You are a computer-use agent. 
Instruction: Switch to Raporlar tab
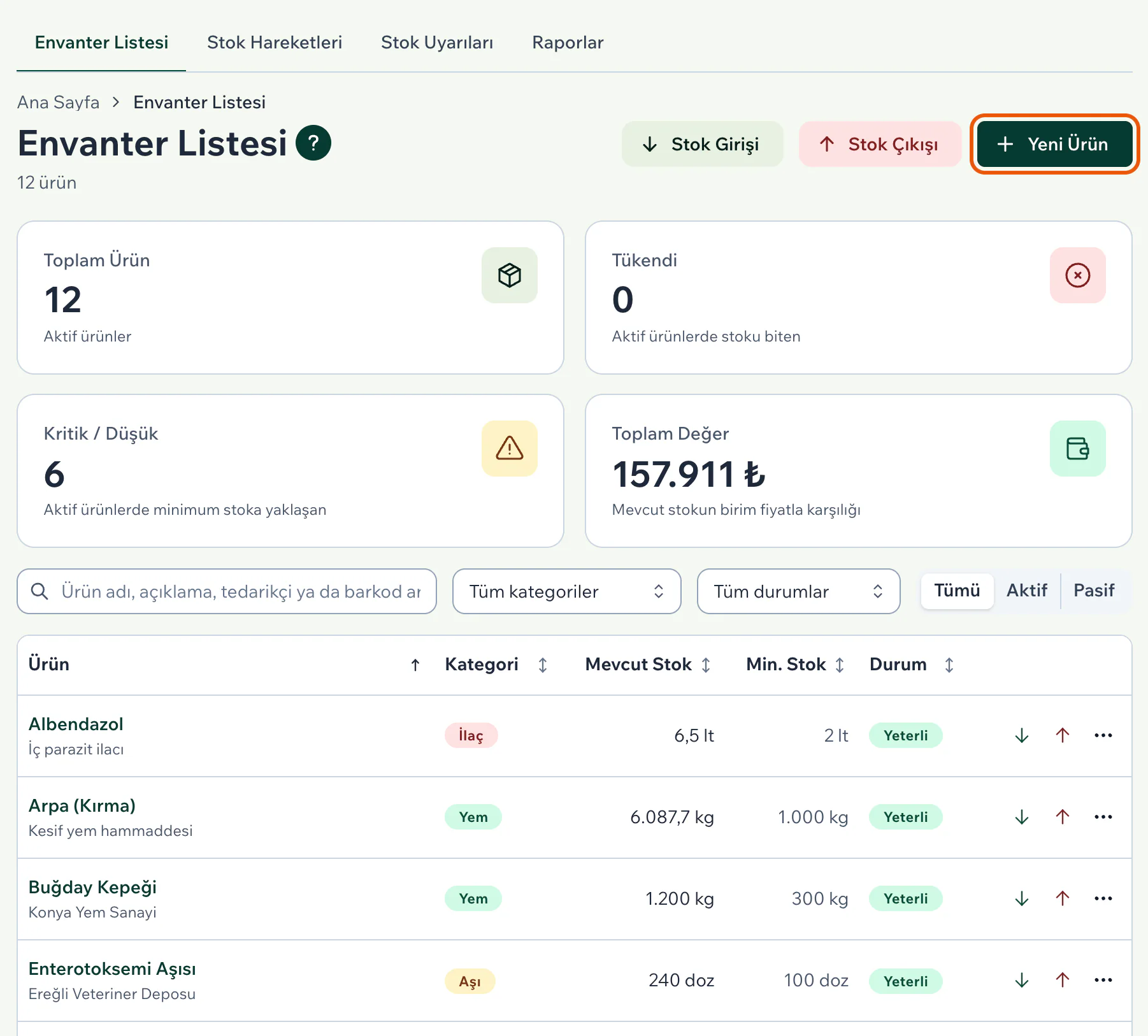568,43
